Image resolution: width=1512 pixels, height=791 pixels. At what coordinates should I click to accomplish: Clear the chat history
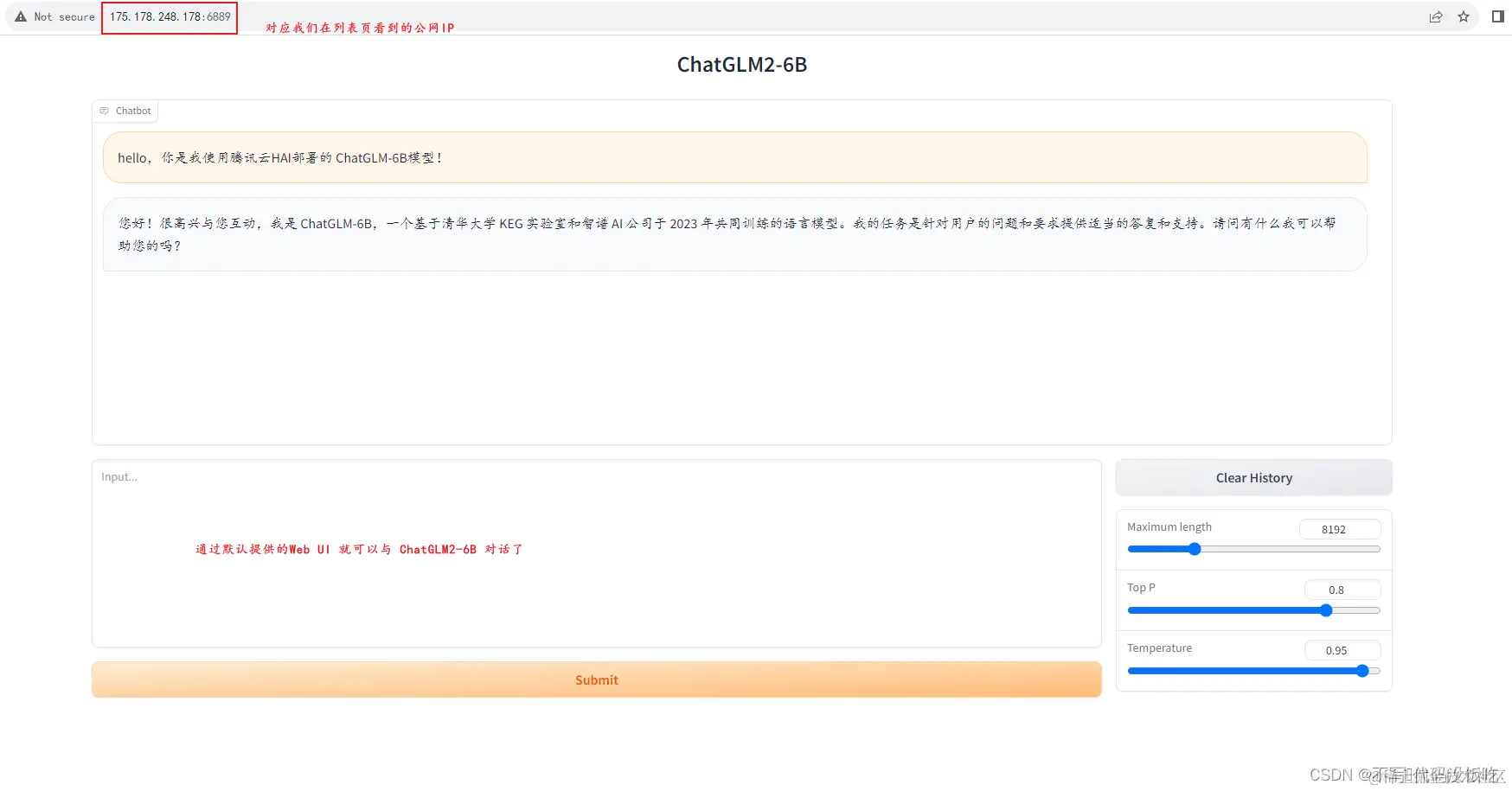pos(1254,478)
